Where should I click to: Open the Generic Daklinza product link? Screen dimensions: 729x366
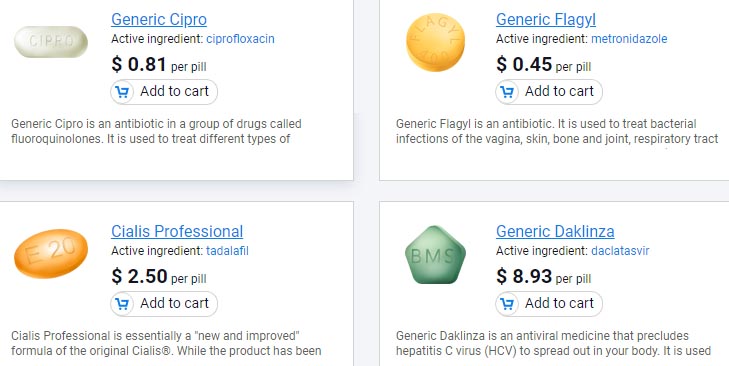pyautogui.click(x=555, y=231)
